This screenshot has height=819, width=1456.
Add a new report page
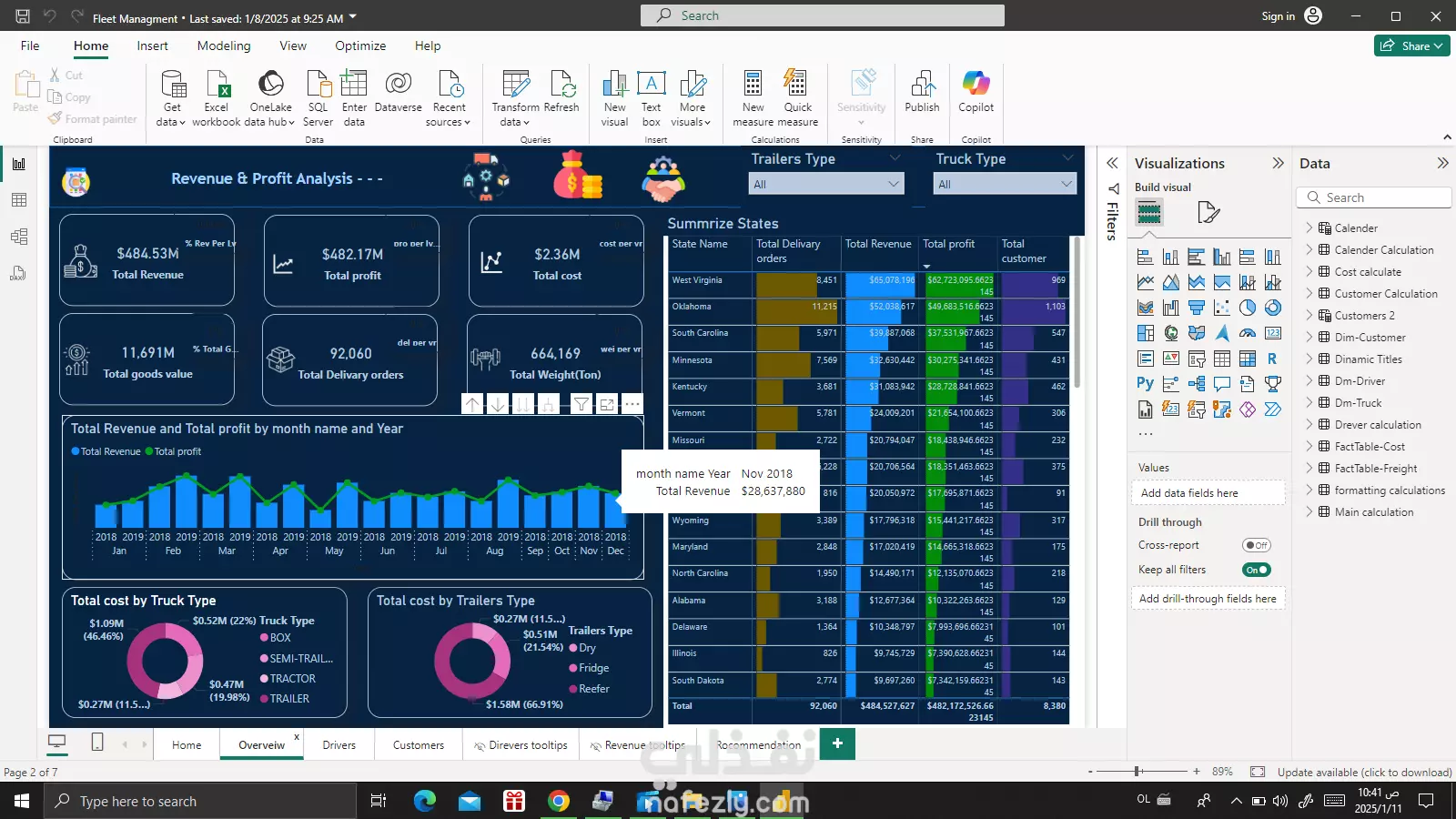pyautogui.click(x=837, y=743)
